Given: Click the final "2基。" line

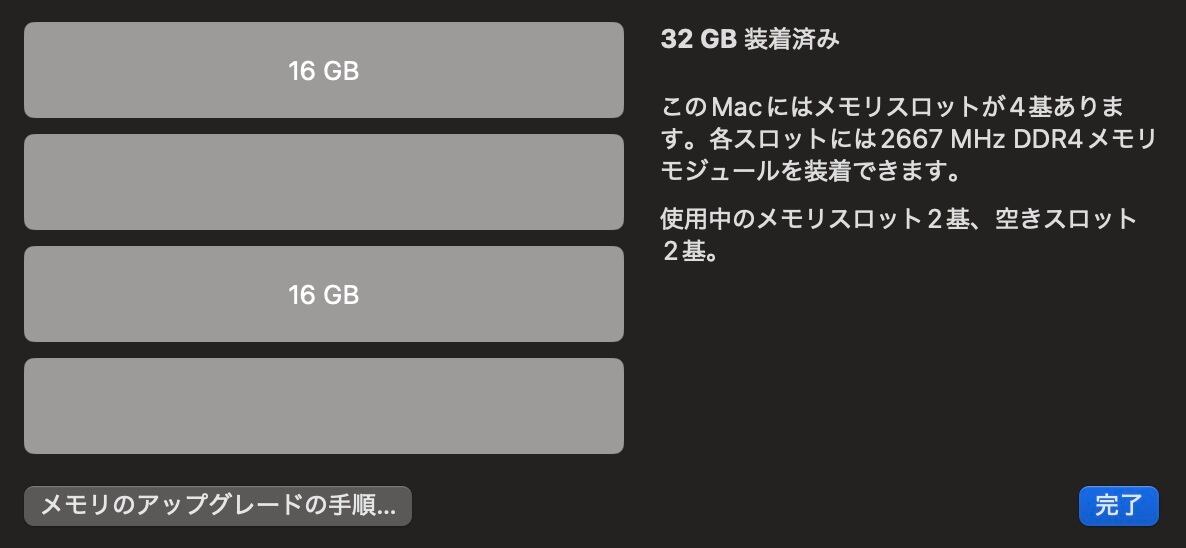Looking at the screenshot, I should [x=690, y=251].
